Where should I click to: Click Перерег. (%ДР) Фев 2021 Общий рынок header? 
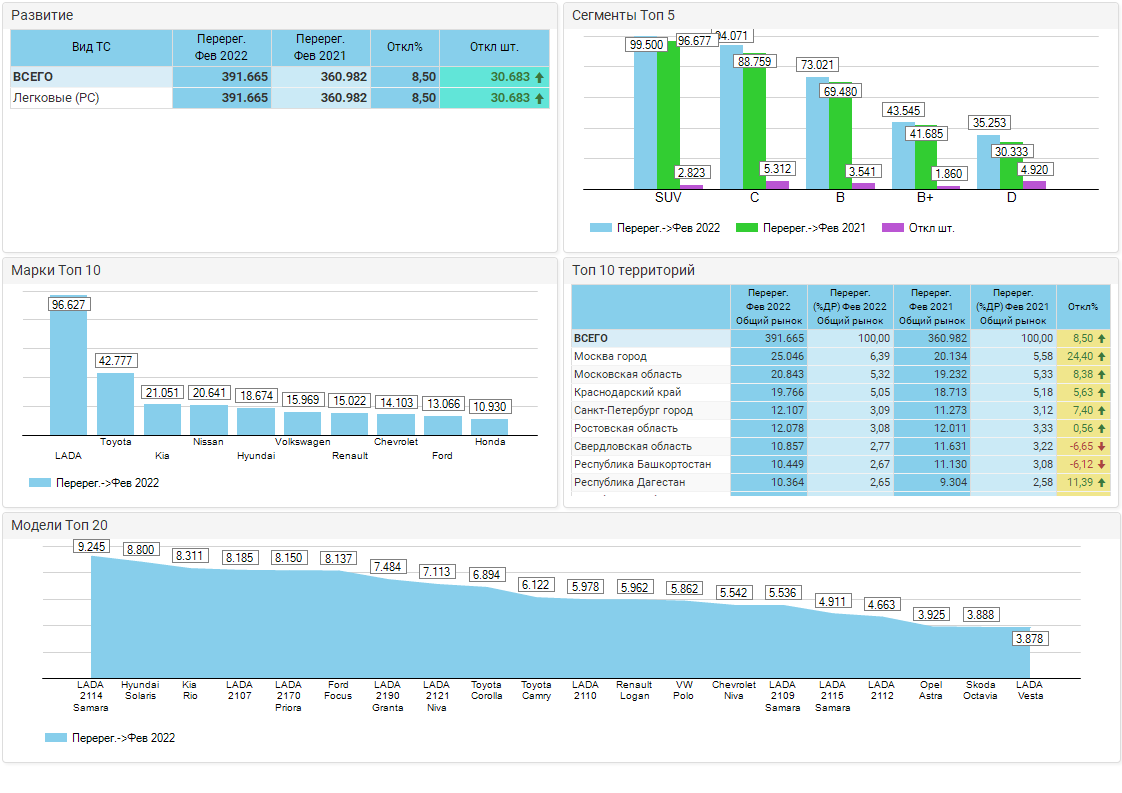click(1013, 306)
